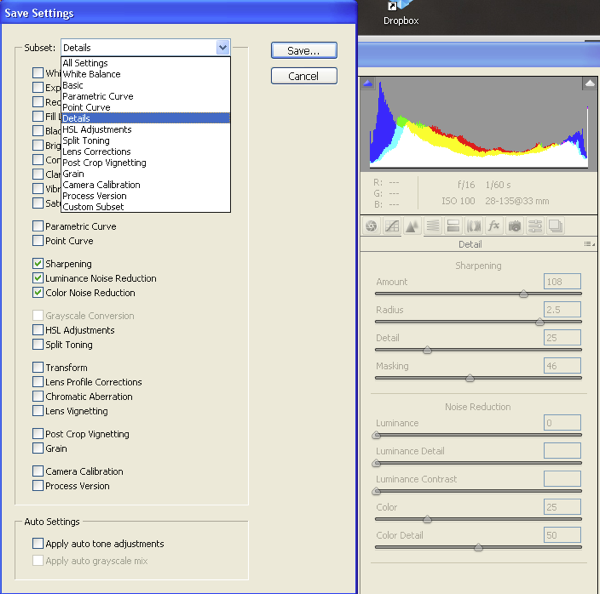The height and width of the screenshot is (594, 600).
Task: Open the Camera Calibration camera icon
Action: pyautogui.click(x=514, y=226)
